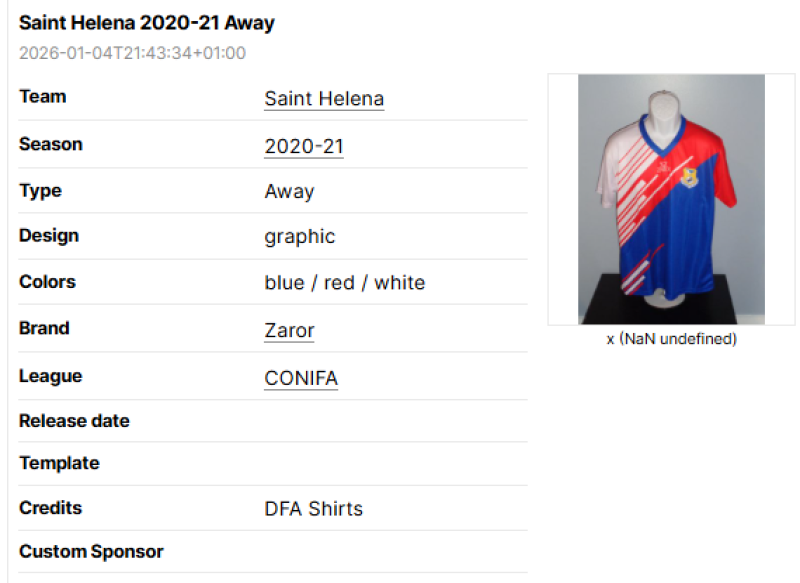Click the 'graphic' design value
This screenshot has width=800, height=583.
pyautogui.click(x=300, y=237)
